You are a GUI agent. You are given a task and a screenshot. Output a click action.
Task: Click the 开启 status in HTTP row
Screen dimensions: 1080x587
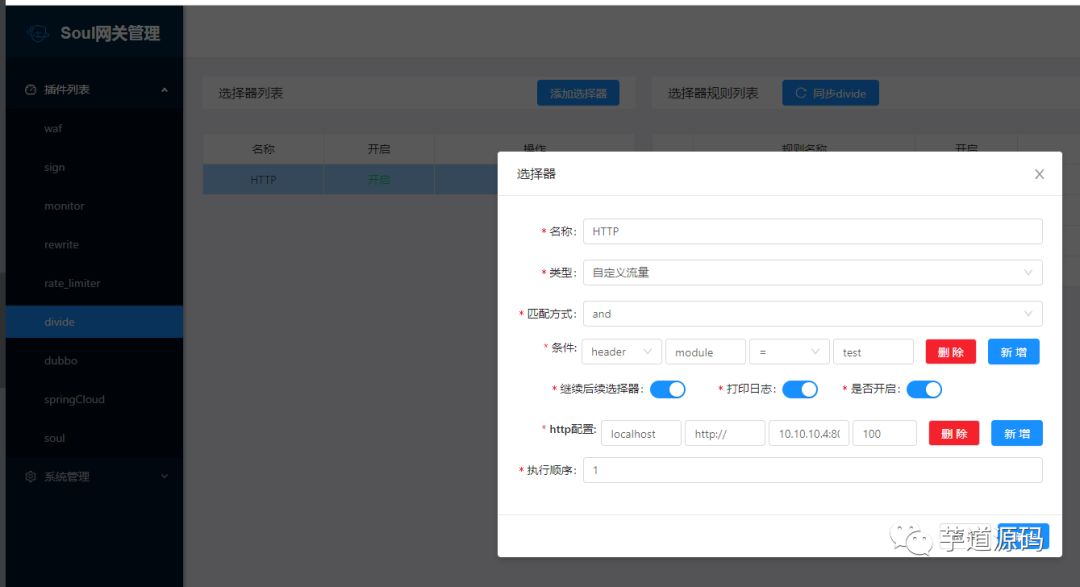(379, 179)
